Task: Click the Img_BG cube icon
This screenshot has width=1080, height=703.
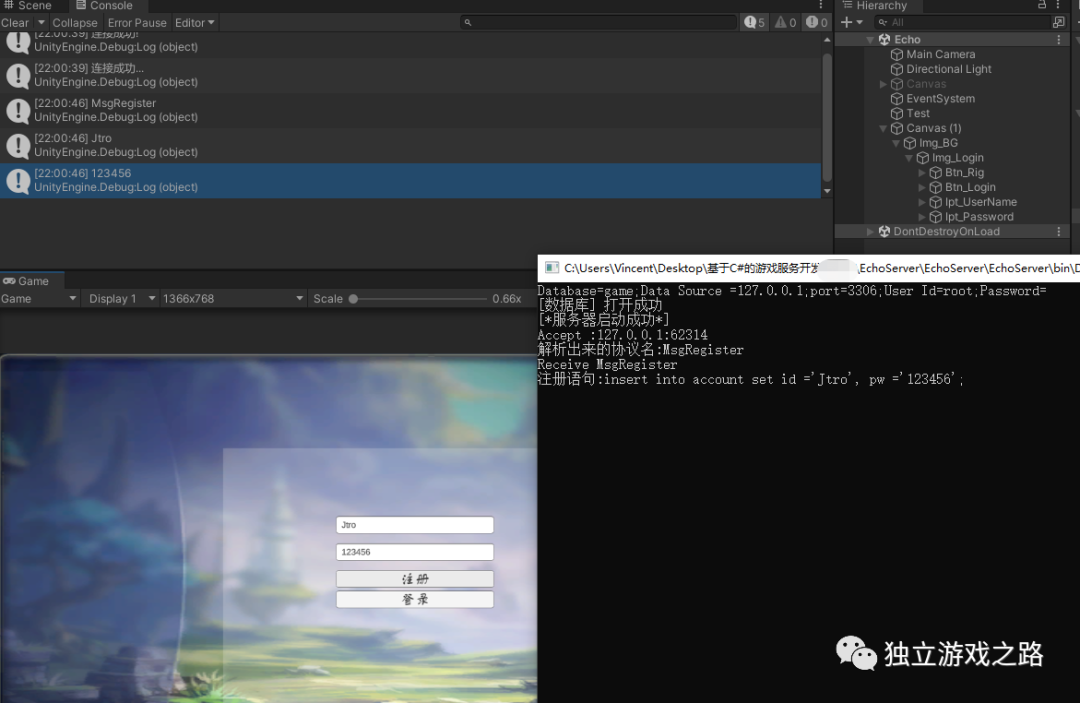Action: [910, 143]
